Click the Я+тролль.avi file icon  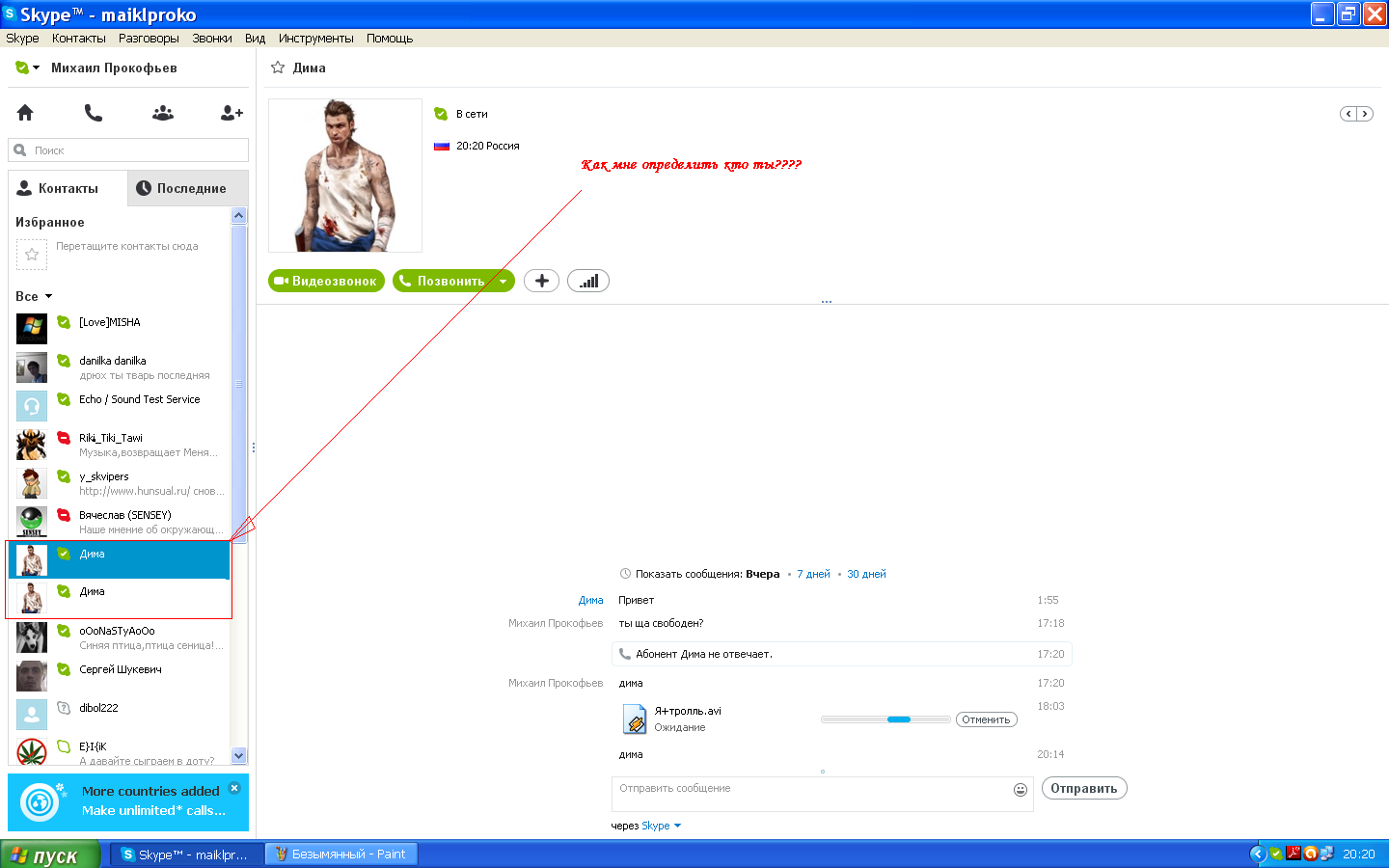(x=635, y=719)
